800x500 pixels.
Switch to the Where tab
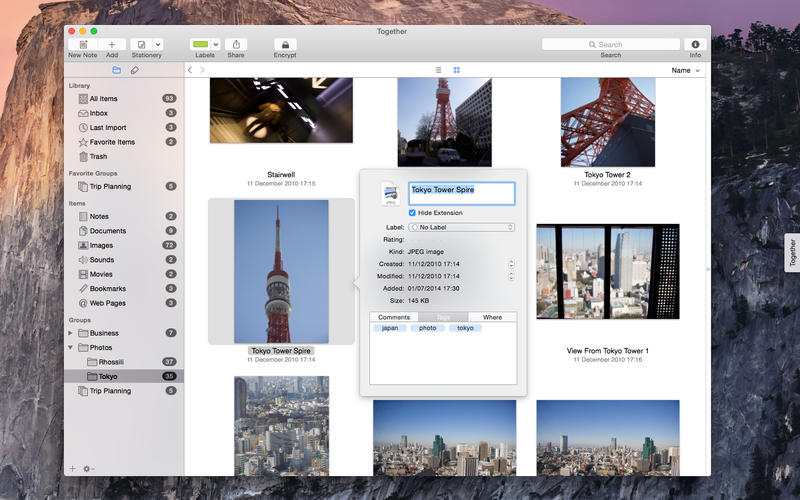(x=492, y=317)
